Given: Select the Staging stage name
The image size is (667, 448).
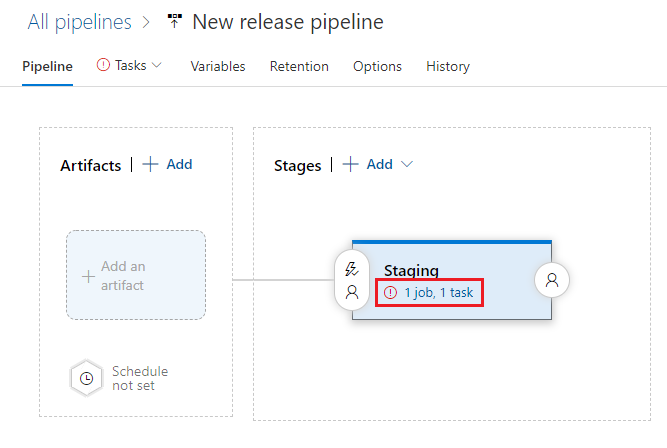Looking at the screenshot, I should click(411, 270).
